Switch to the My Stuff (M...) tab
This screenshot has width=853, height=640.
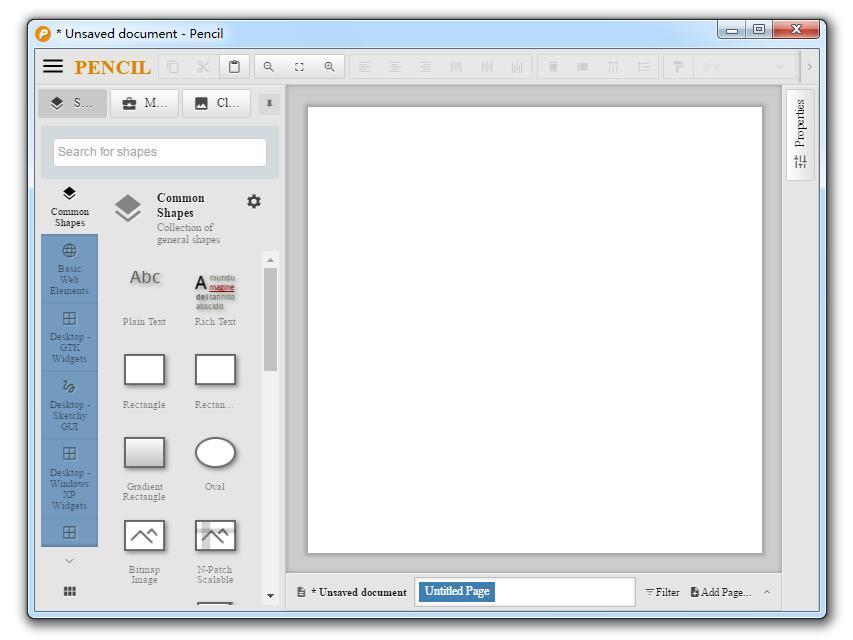tap(144, 103)
